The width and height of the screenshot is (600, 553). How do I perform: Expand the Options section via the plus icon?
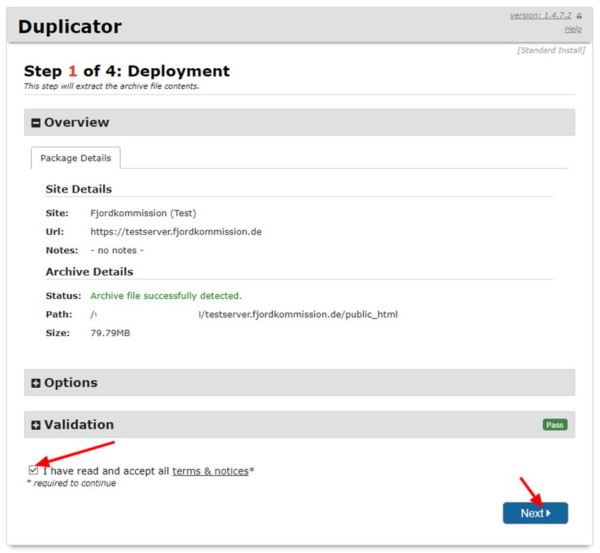click(36, 383)
